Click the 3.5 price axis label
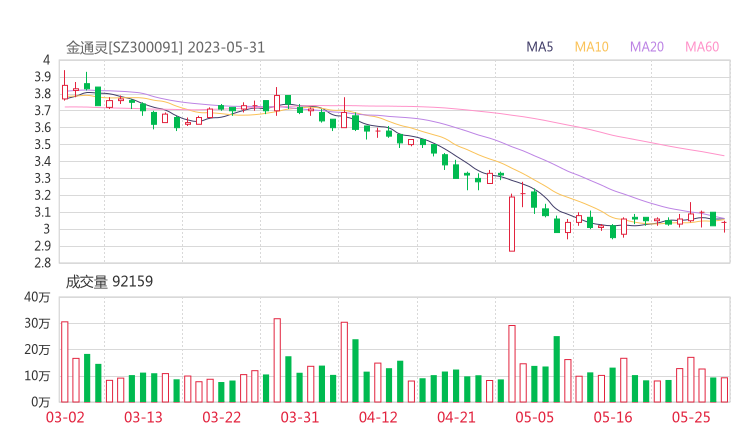 (x=42, y=144)
